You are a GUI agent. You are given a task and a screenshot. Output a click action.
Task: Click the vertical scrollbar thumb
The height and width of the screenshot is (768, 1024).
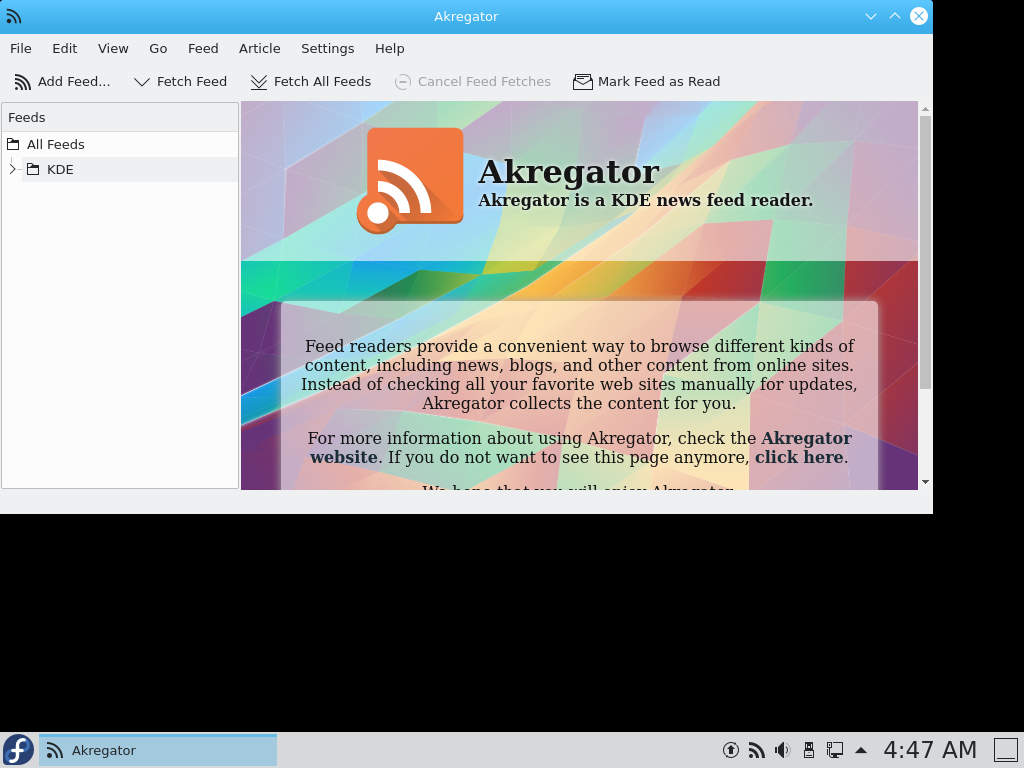(925, 252)
